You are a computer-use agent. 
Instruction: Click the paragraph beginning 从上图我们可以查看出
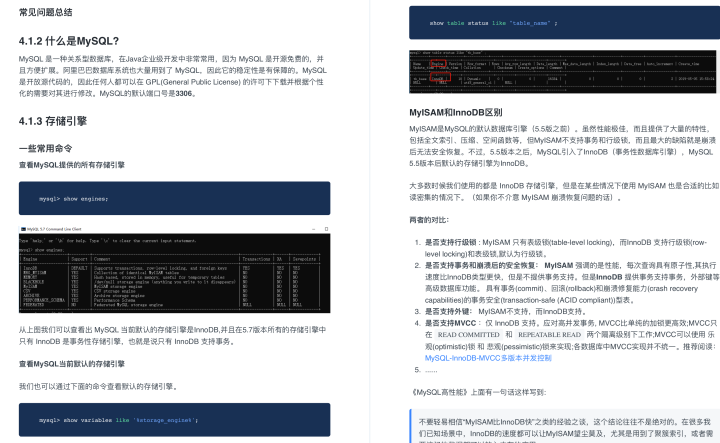point(173,336)
